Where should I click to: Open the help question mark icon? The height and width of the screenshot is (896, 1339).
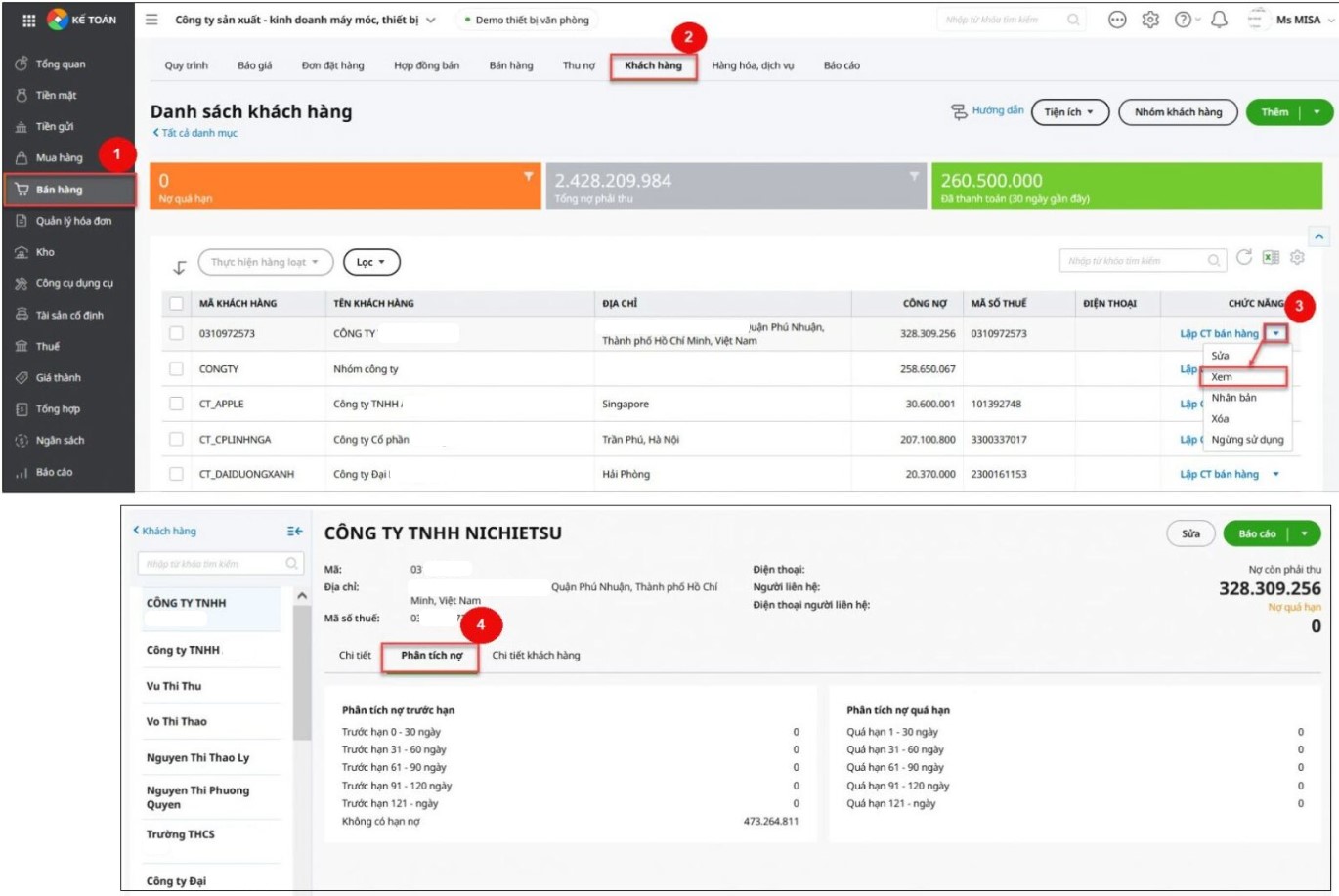pyautogui.click(x=1184, y=20)
